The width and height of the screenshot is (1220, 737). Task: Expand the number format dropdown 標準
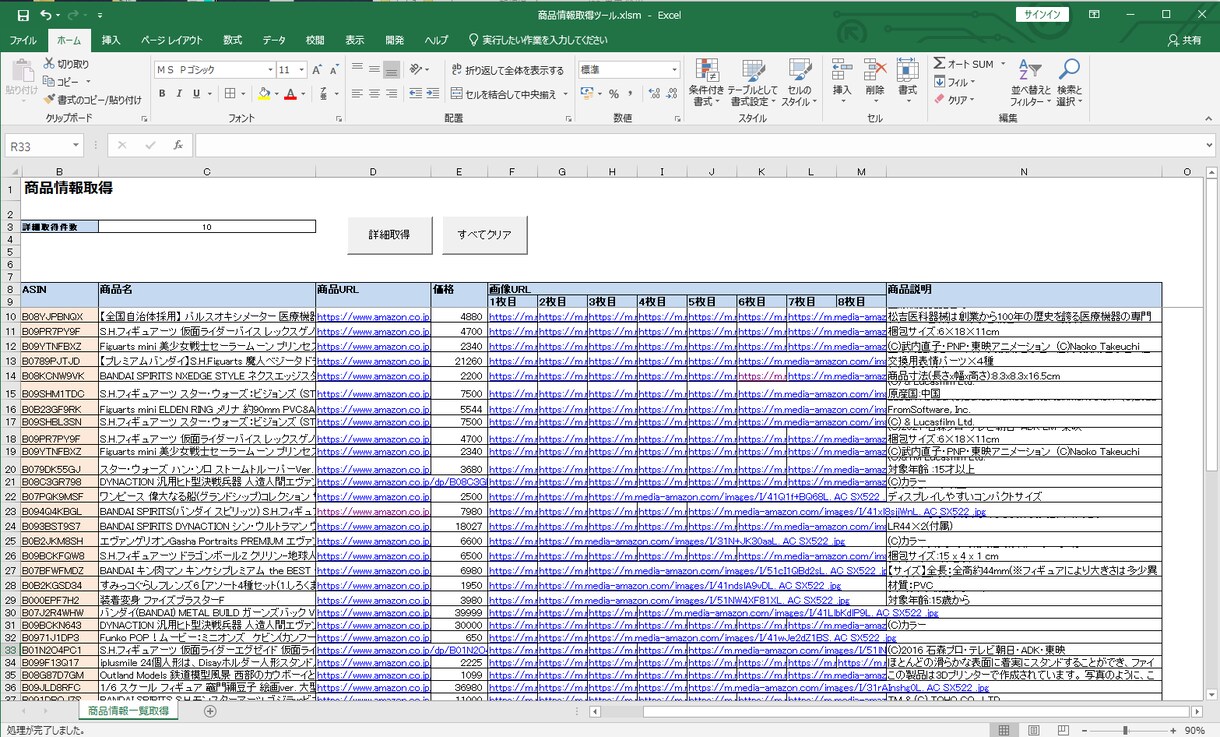pos(674,70)
